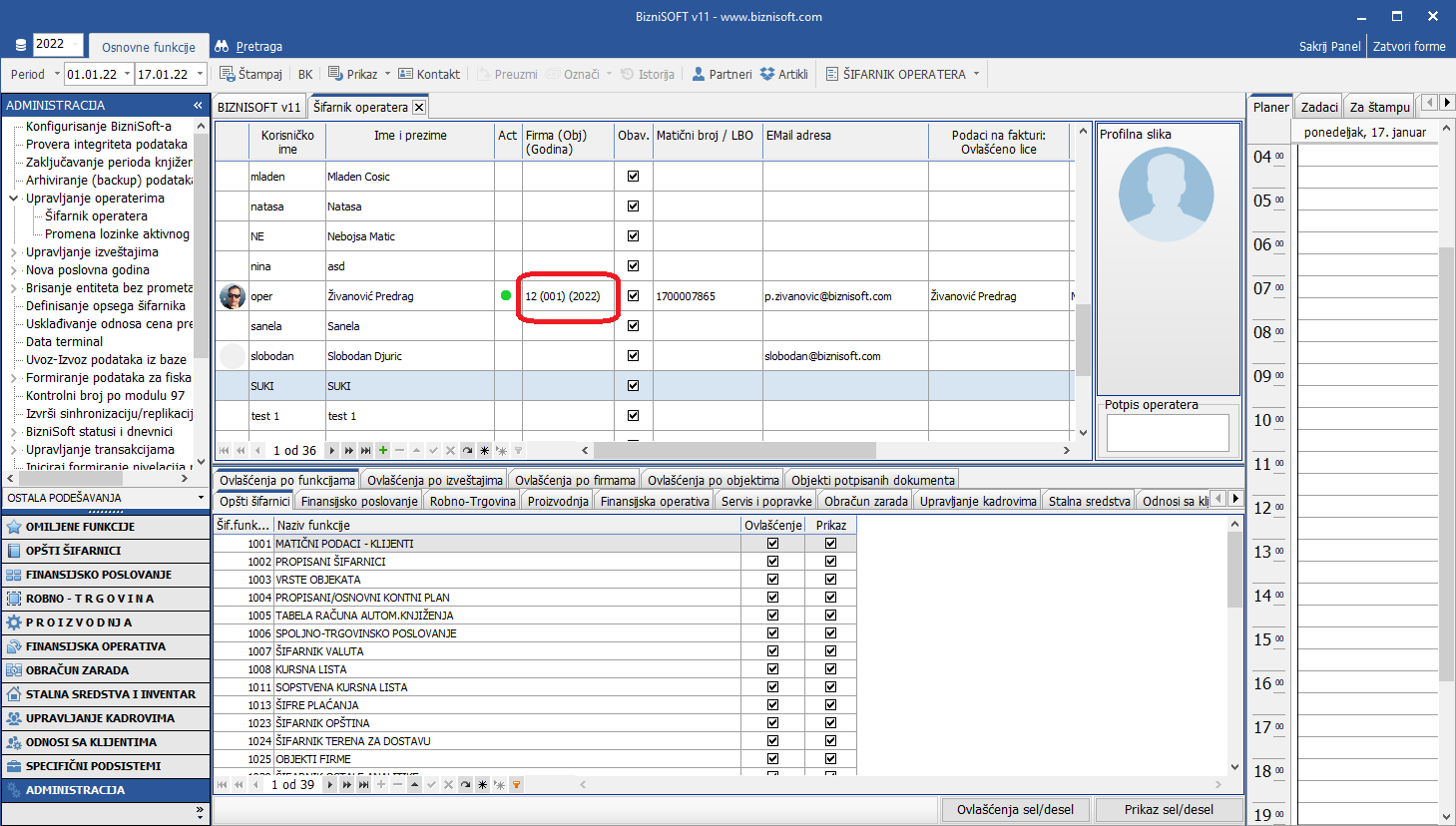
Task: Click the Istorija history icon
Action: [628, 74]
